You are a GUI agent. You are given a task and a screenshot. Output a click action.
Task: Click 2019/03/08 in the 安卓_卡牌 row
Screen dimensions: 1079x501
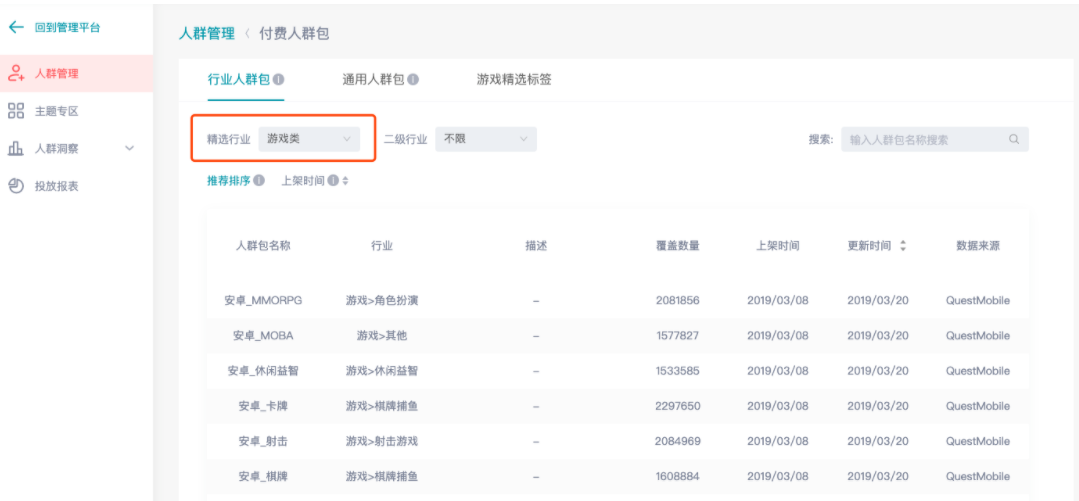coord(778,406)
